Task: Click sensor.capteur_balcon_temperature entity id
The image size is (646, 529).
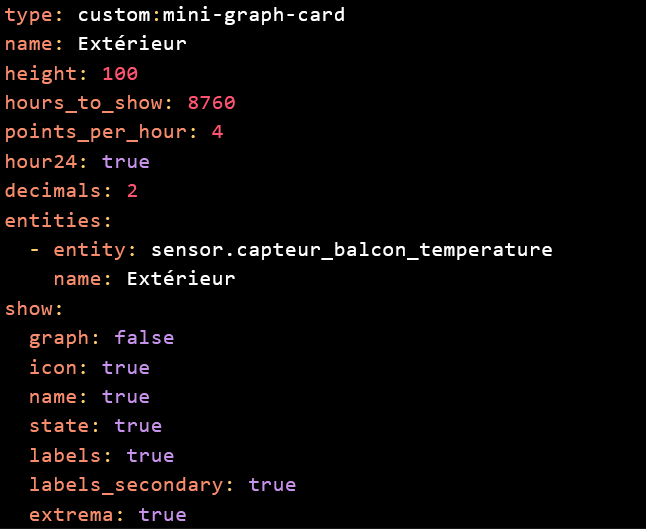Action: click(351, 250)
